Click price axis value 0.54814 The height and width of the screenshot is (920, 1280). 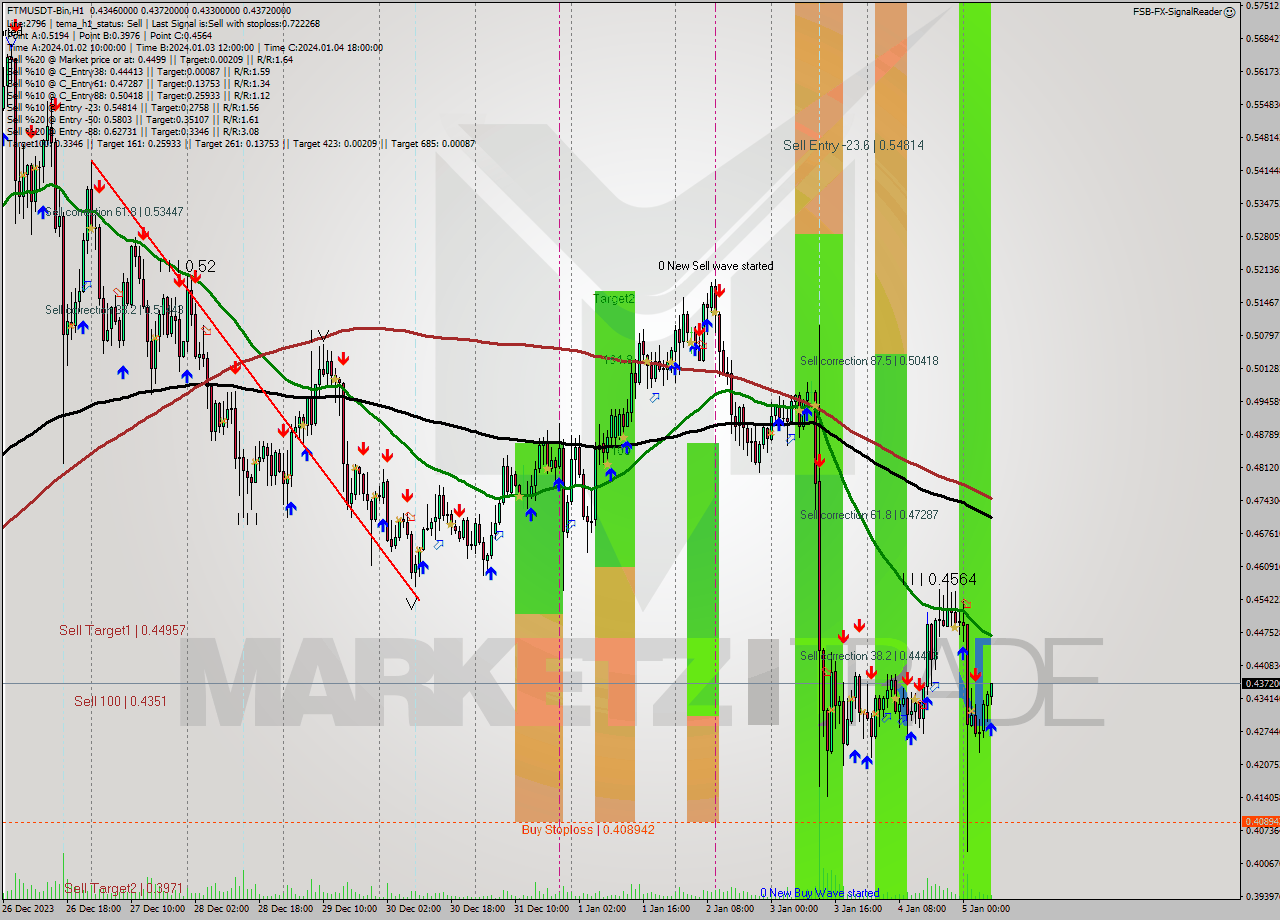click(x=1262, y=137)
